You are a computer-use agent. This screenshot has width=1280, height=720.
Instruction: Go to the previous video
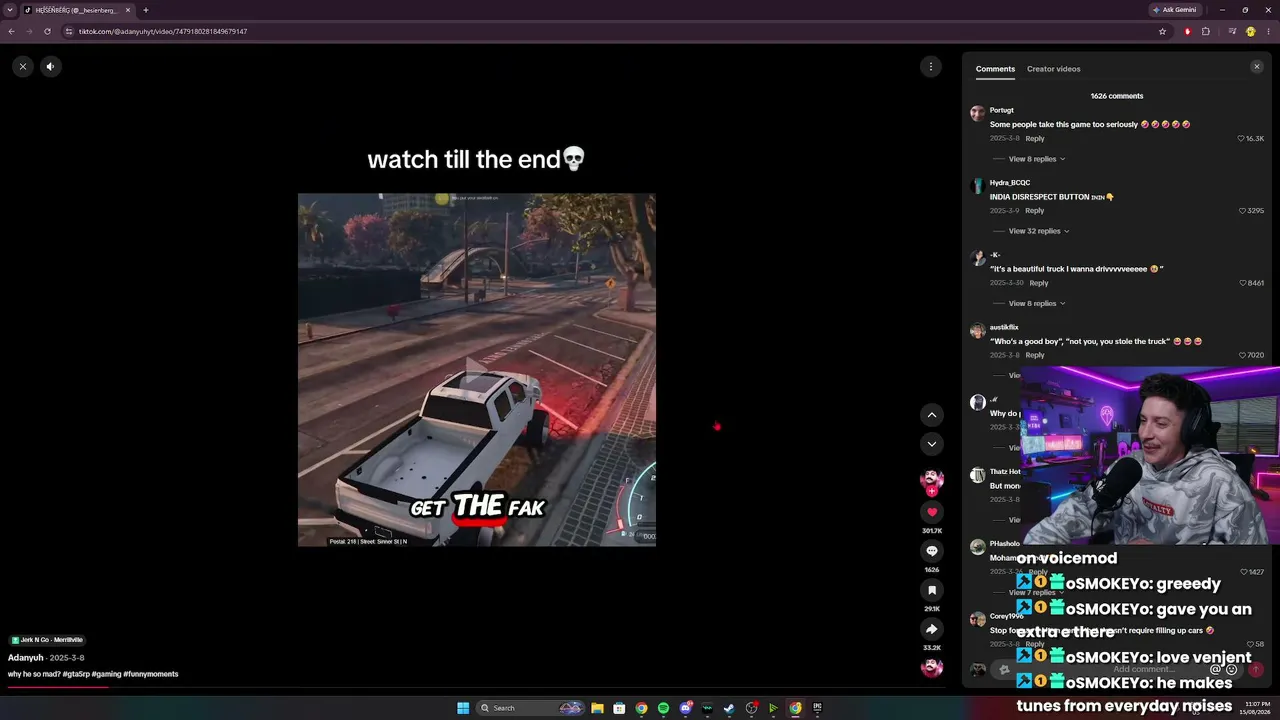(932, 415)
